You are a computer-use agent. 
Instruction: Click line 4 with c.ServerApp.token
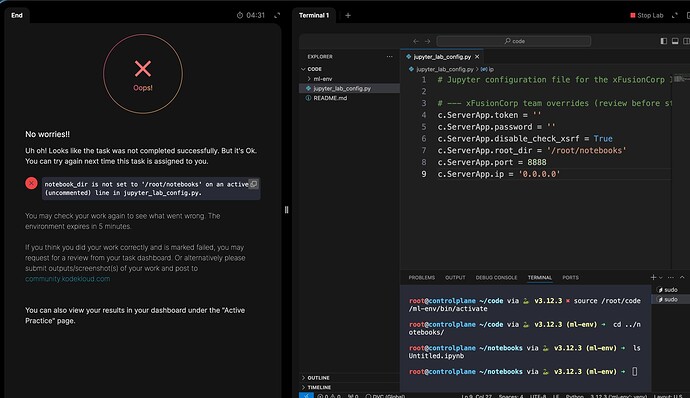coord(489,115)
